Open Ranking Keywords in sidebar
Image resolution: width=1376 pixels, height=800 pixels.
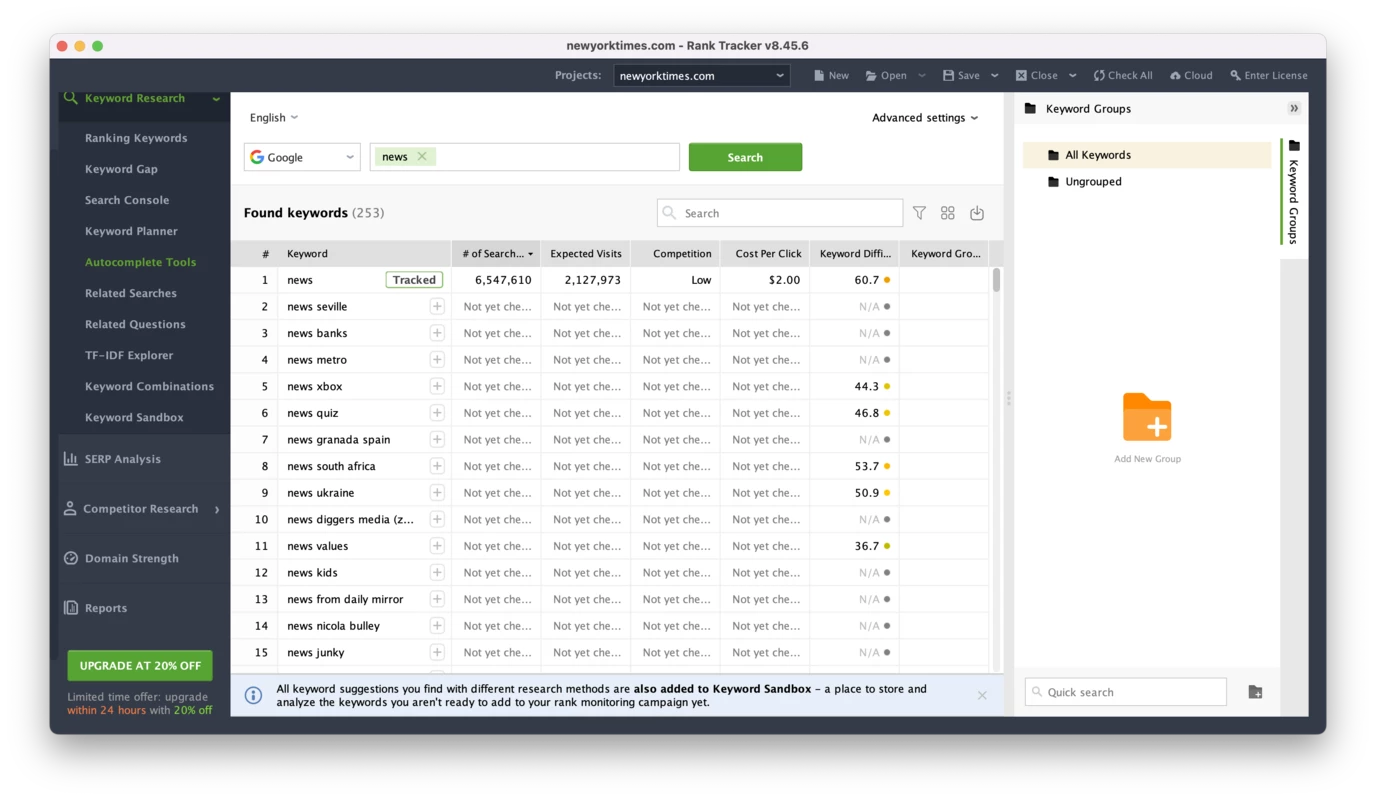pyautogui.click(x=136, y=138)
